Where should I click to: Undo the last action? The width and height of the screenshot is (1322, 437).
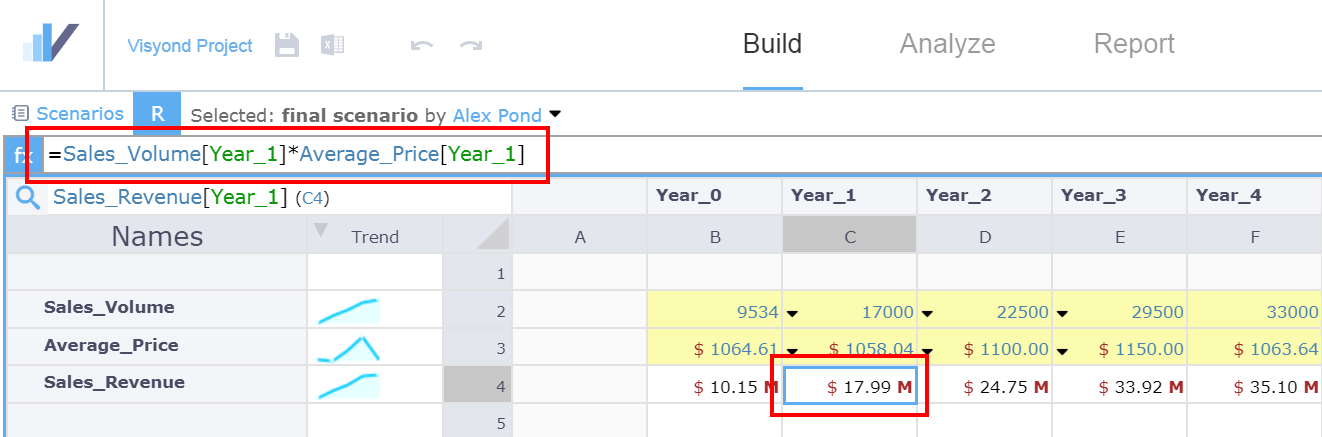coord(422,46)
